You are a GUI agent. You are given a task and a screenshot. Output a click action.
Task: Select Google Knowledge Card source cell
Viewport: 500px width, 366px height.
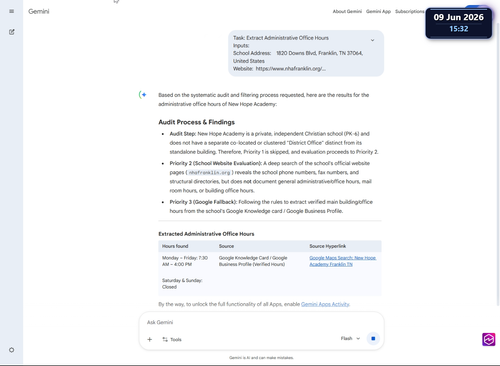point(253,261)
